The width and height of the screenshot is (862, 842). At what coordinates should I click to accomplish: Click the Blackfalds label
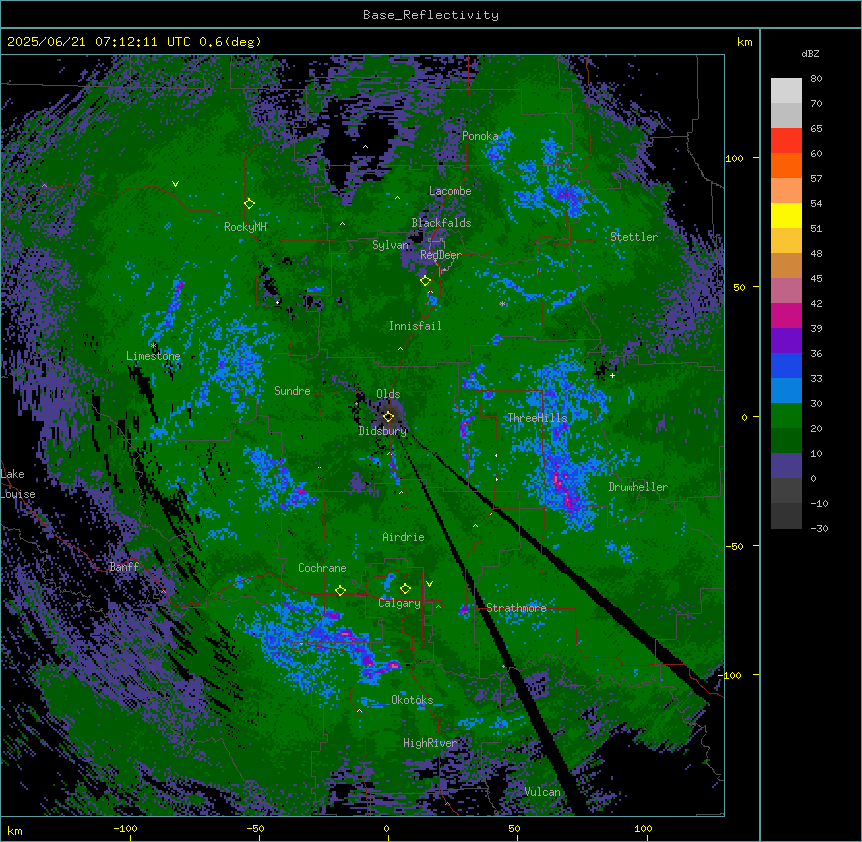tap(441, 223)
